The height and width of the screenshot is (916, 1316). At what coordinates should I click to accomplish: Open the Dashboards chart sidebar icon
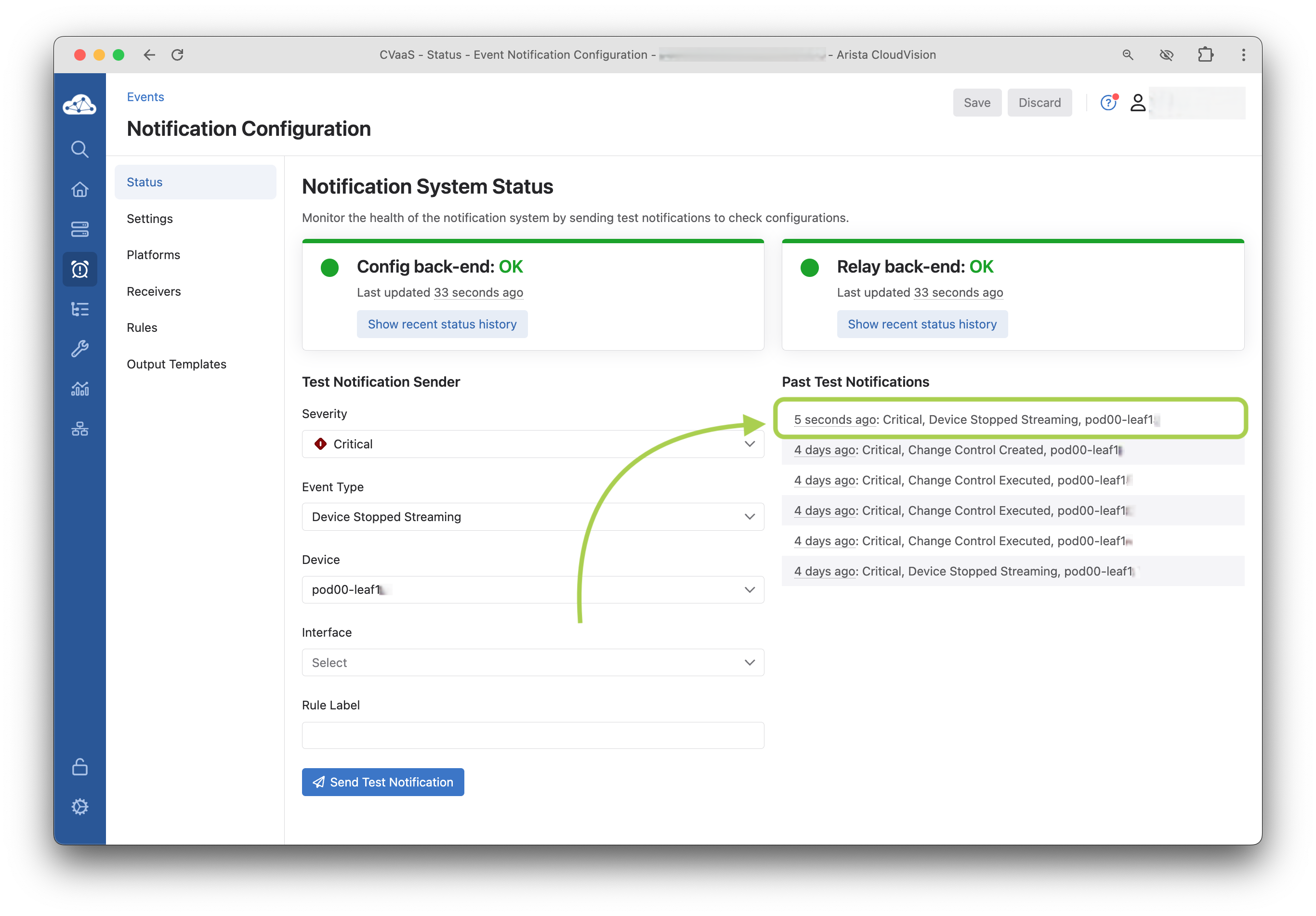pyautogui.click(x=79, y=389)
